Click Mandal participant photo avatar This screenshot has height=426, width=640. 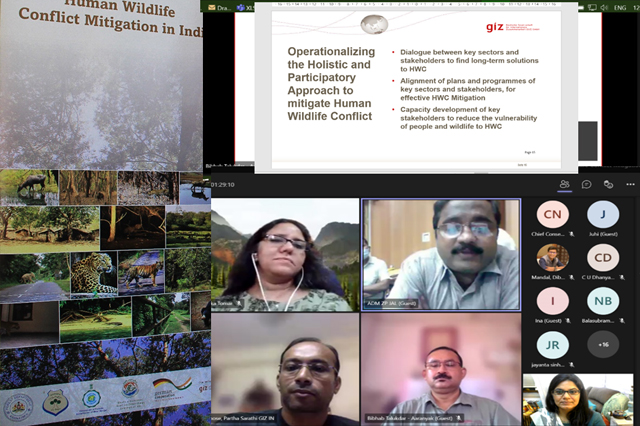click(x=552, y=257)
